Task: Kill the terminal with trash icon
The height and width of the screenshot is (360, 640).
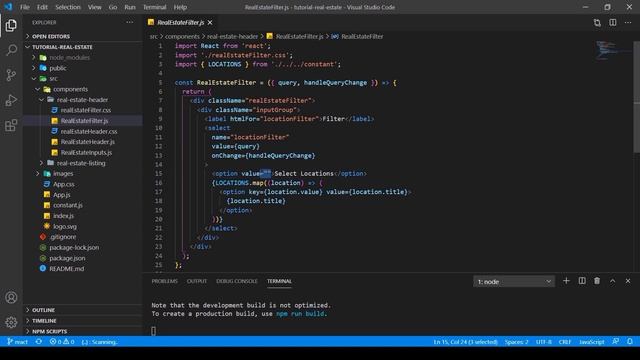Action: pyautogui.click(x=597, y=281)
